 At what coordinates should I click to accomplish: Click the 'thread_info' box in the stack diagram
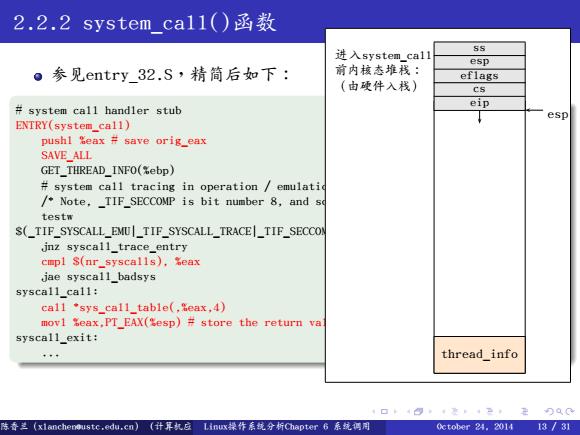pyautogui.click(x=479, y=354)
